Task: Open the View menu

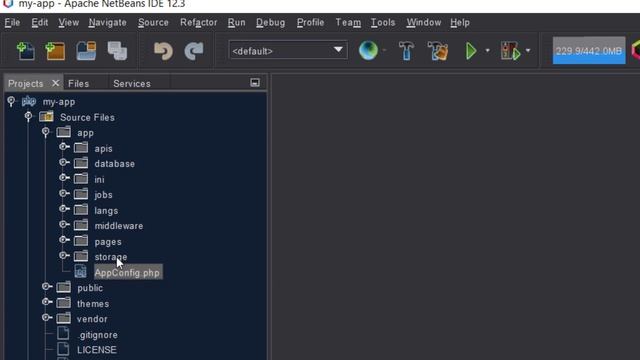Action: tap(69, 22)
